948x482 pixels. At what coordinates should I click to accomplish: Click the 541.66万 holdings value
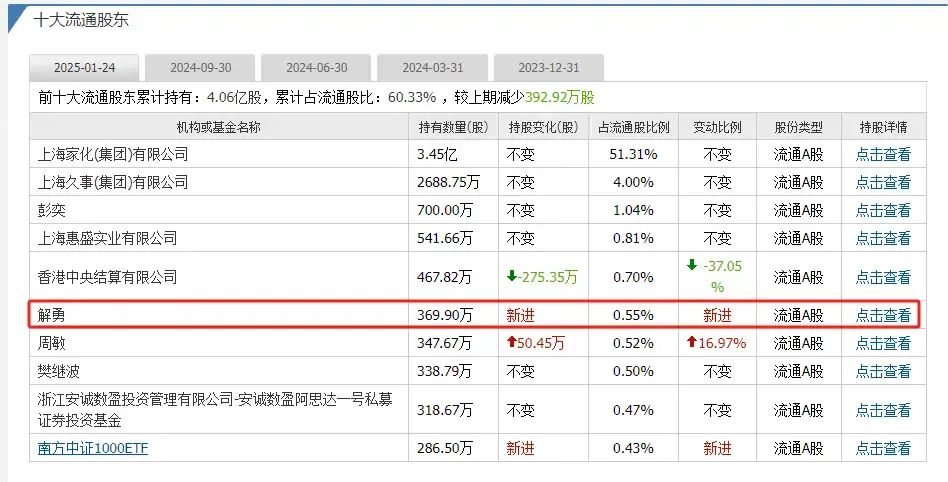(445, 238)
